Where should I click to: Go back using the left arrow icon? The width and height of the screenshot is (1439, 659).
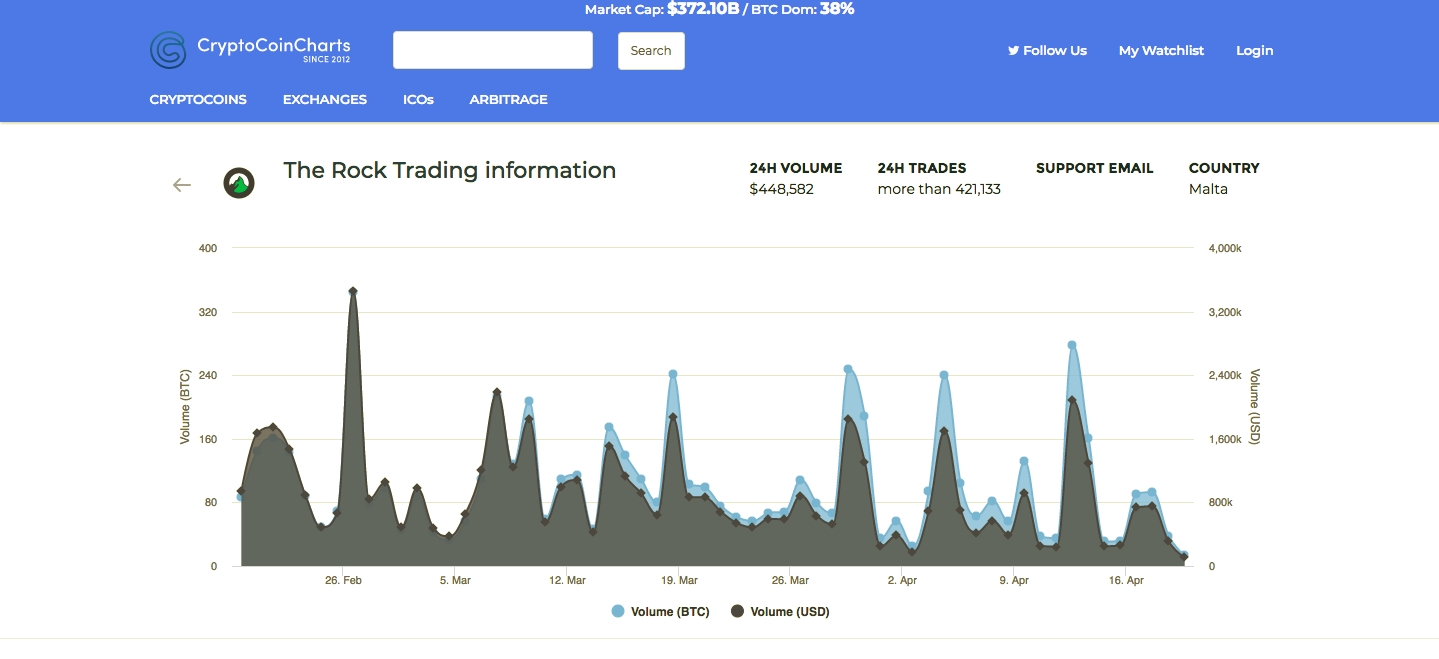coord(181,185)
